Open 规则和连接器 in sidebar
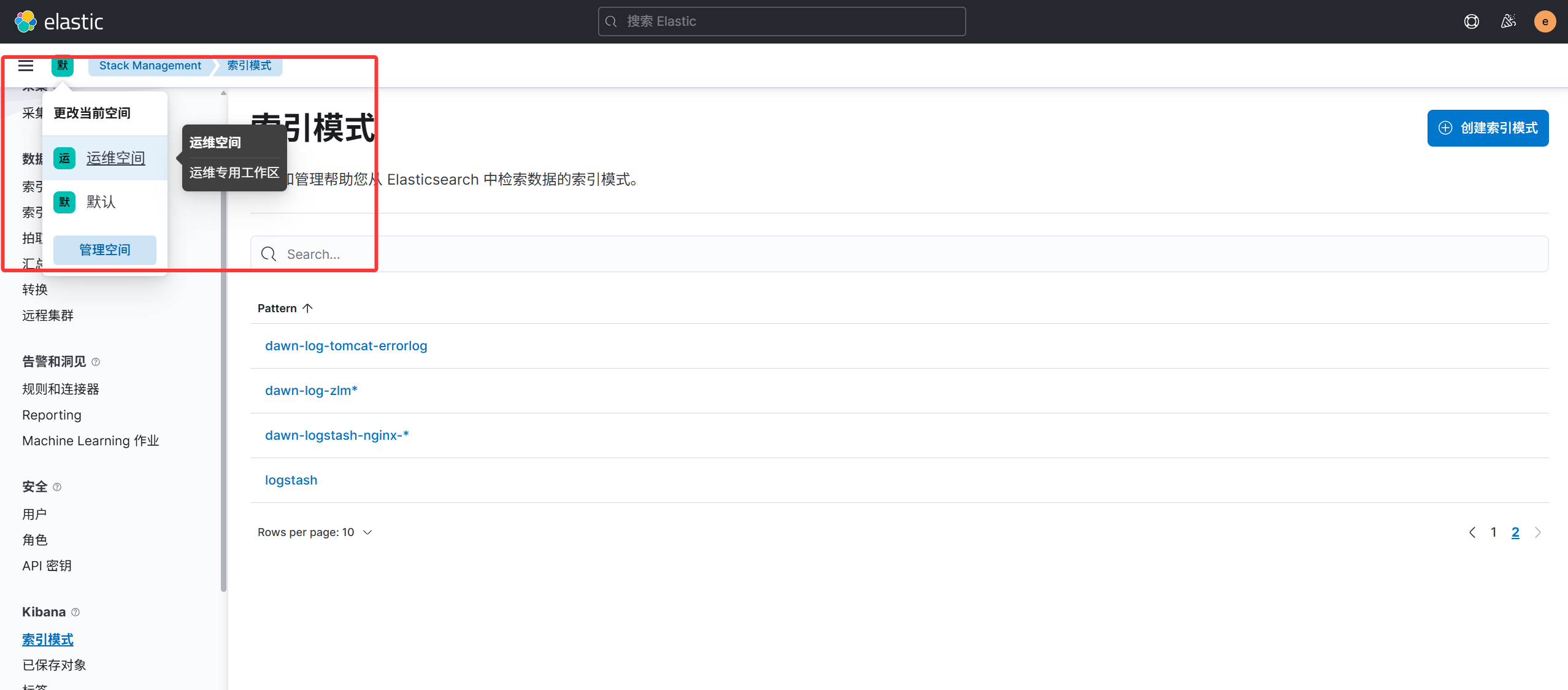The image size is (1568, 690). click(x=61, y=389)
